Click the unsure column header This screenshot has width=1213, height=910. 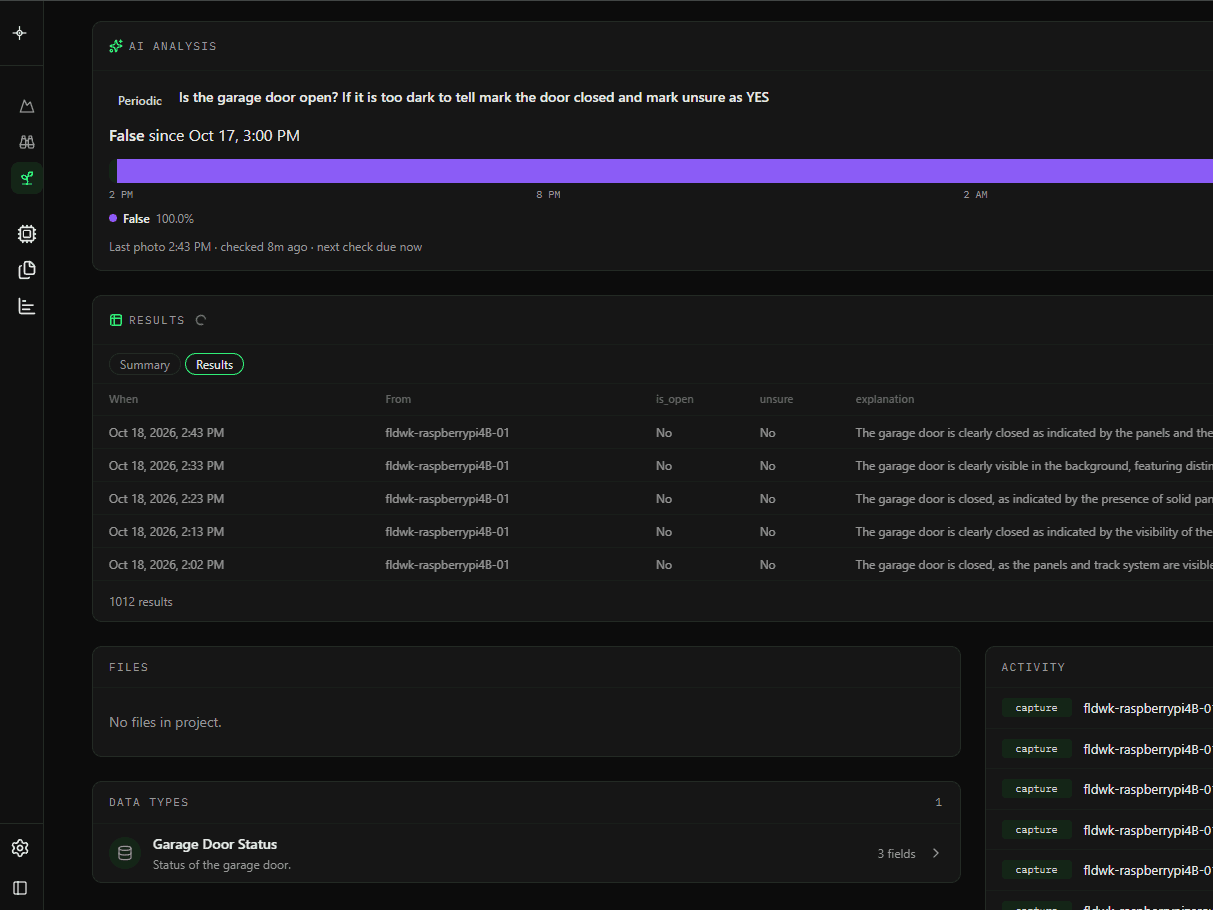tap(776, 399)
